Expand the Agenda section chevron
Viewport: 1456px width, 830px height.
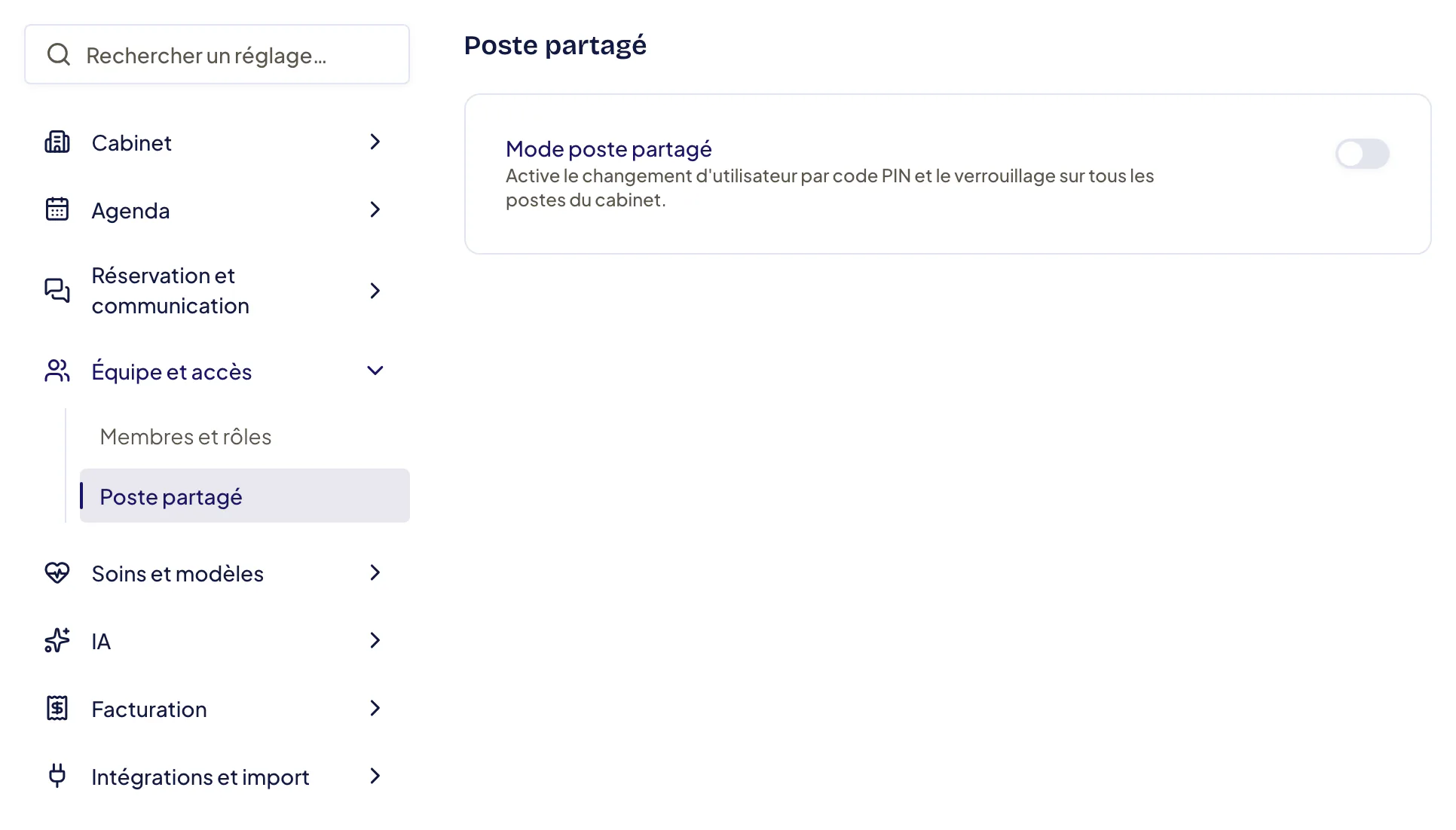(x=375, y=209)
